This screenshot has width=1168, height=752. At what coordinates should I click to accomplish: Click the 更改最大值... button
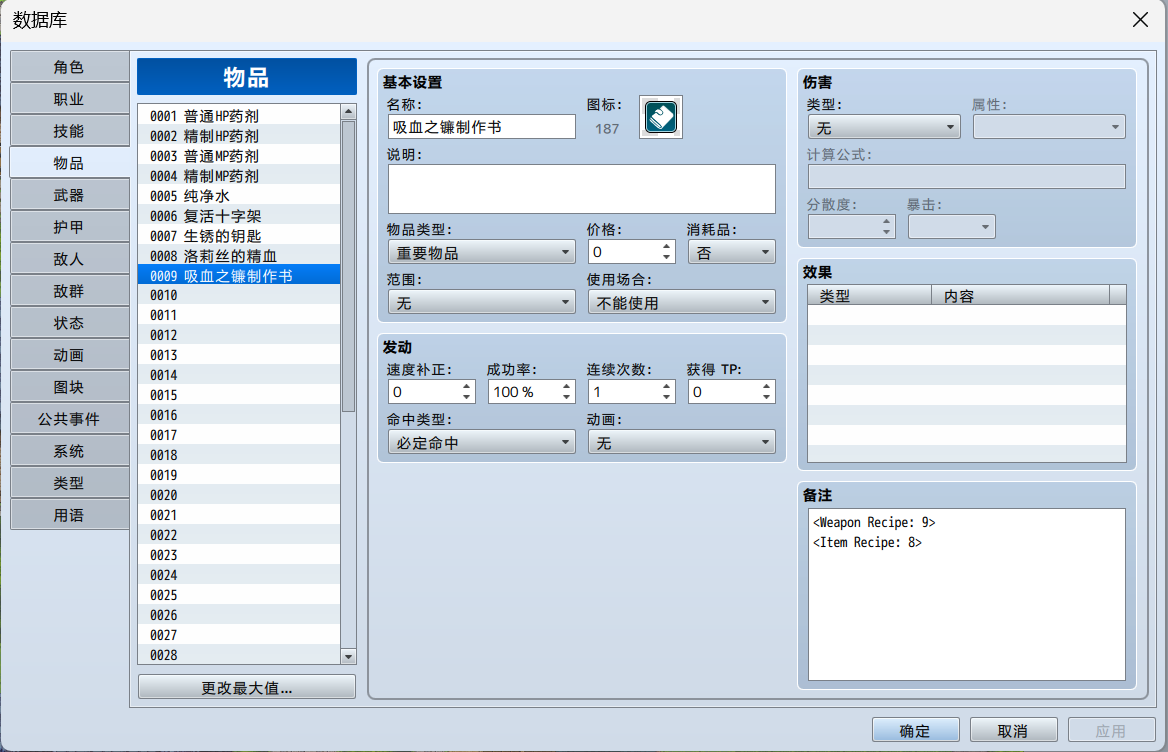coord(247,687)
